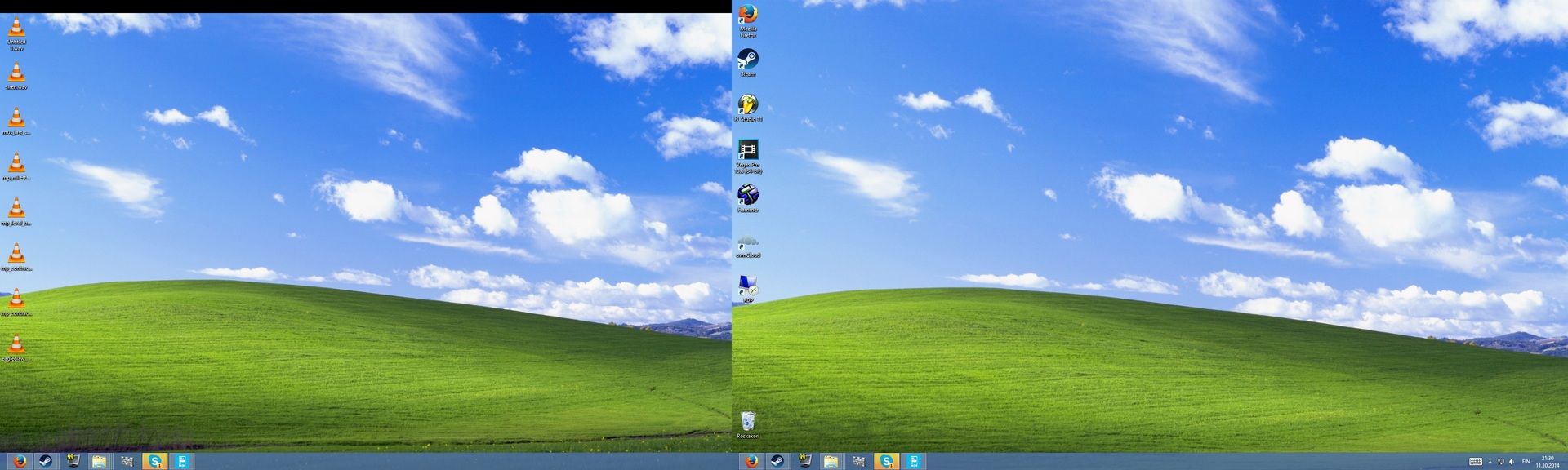The width and height of the screenshot is (1568, 470).
Task: Select the RDP desktop shortcut
Action: click(x=747, y=287)
